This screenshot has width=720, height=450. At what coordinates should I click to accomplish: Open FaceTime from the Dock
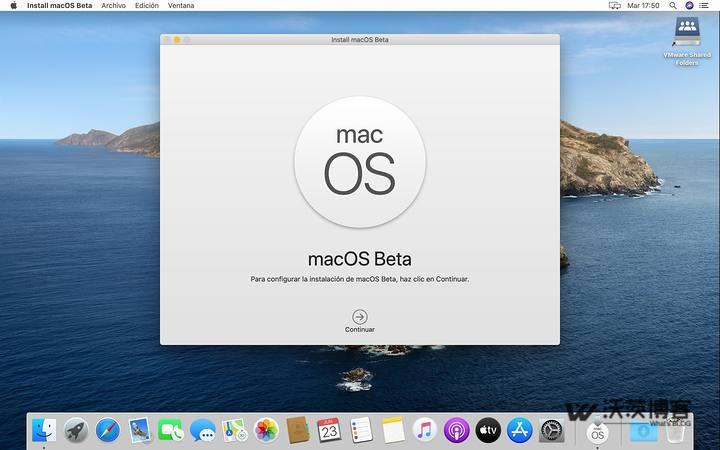[x=171, y=431]
